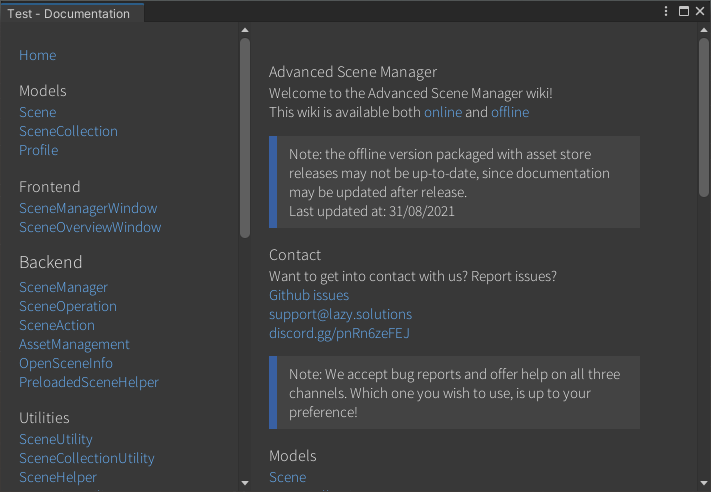This screenshot has height=492, width=711.
Task: Follow the online wiki link
Action: (443, 112)
